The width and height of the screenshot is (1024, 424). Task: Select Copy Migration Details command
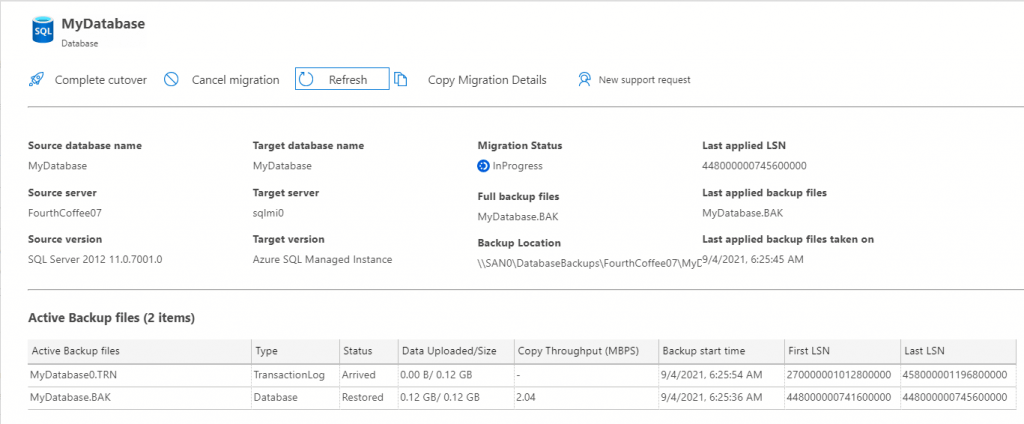pos(487,80)
